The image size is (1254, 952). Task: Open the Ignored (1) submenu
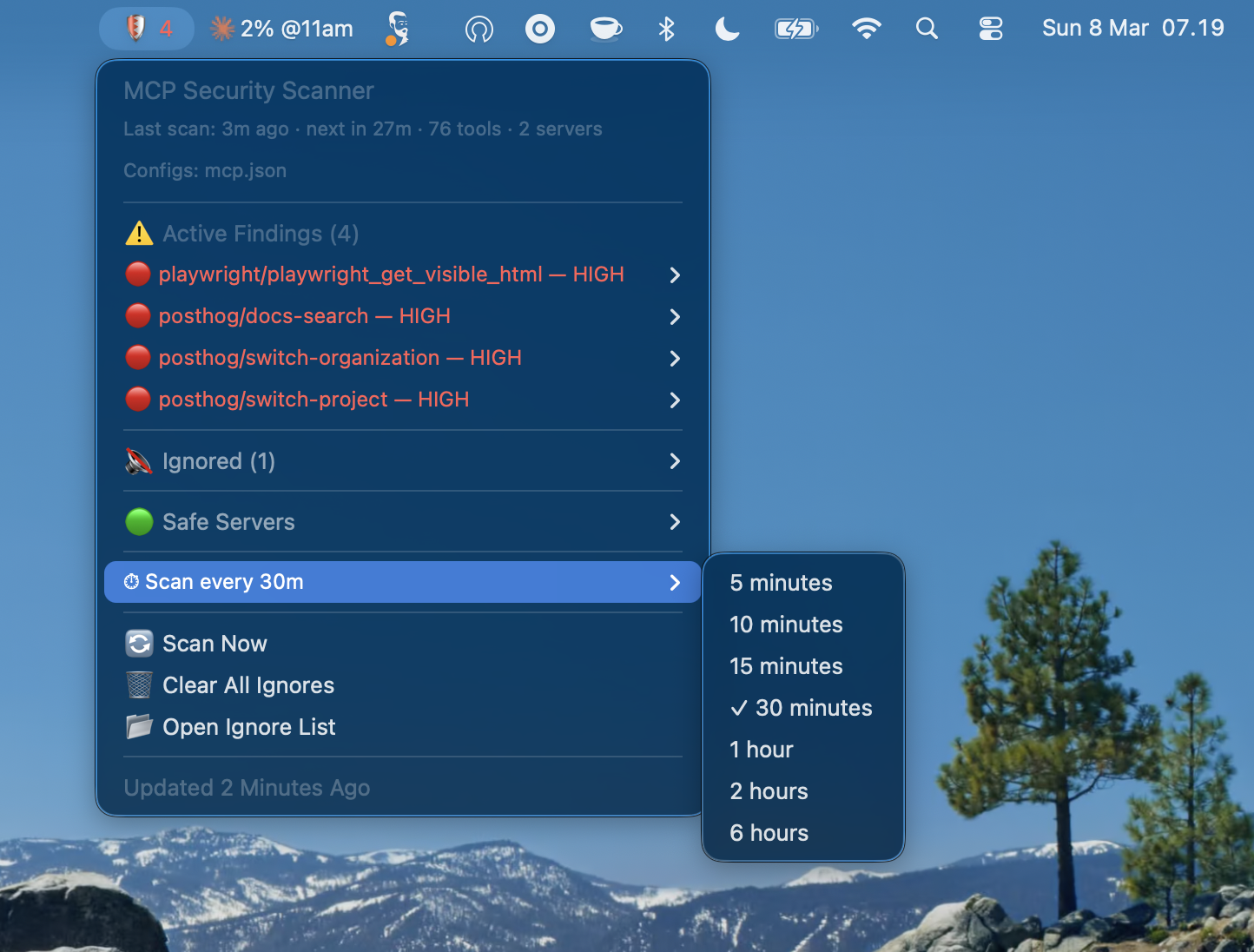pyautogui.click(x=219, y=461)
